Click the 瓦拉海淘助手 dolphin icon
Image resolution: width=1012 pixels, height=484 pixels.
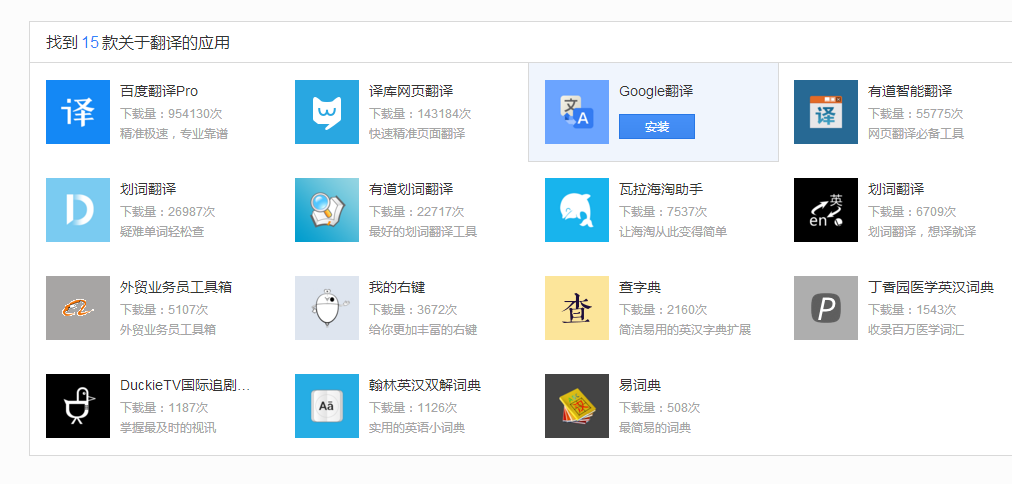click(577, 210)
